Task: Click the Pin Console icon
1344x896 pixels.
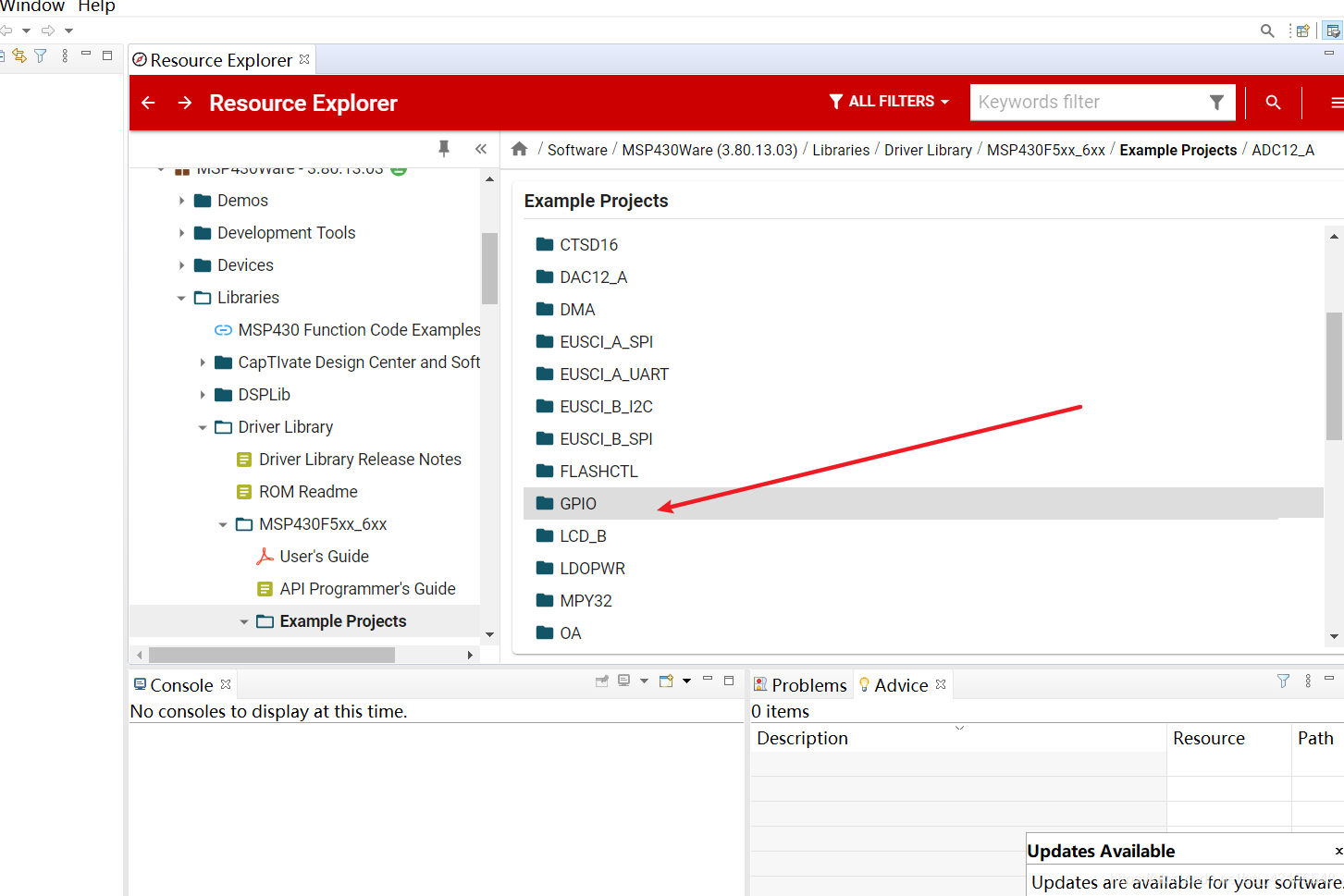Action: 602,681
